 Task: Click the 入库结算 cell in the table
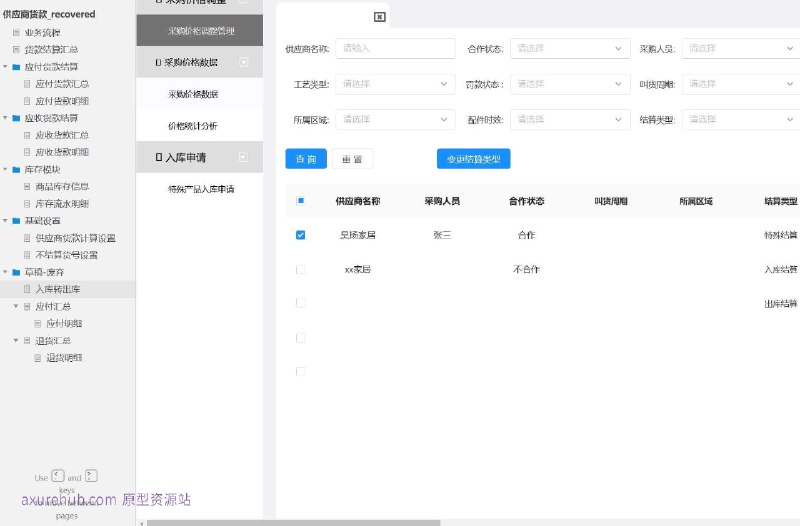pos(781,269)
